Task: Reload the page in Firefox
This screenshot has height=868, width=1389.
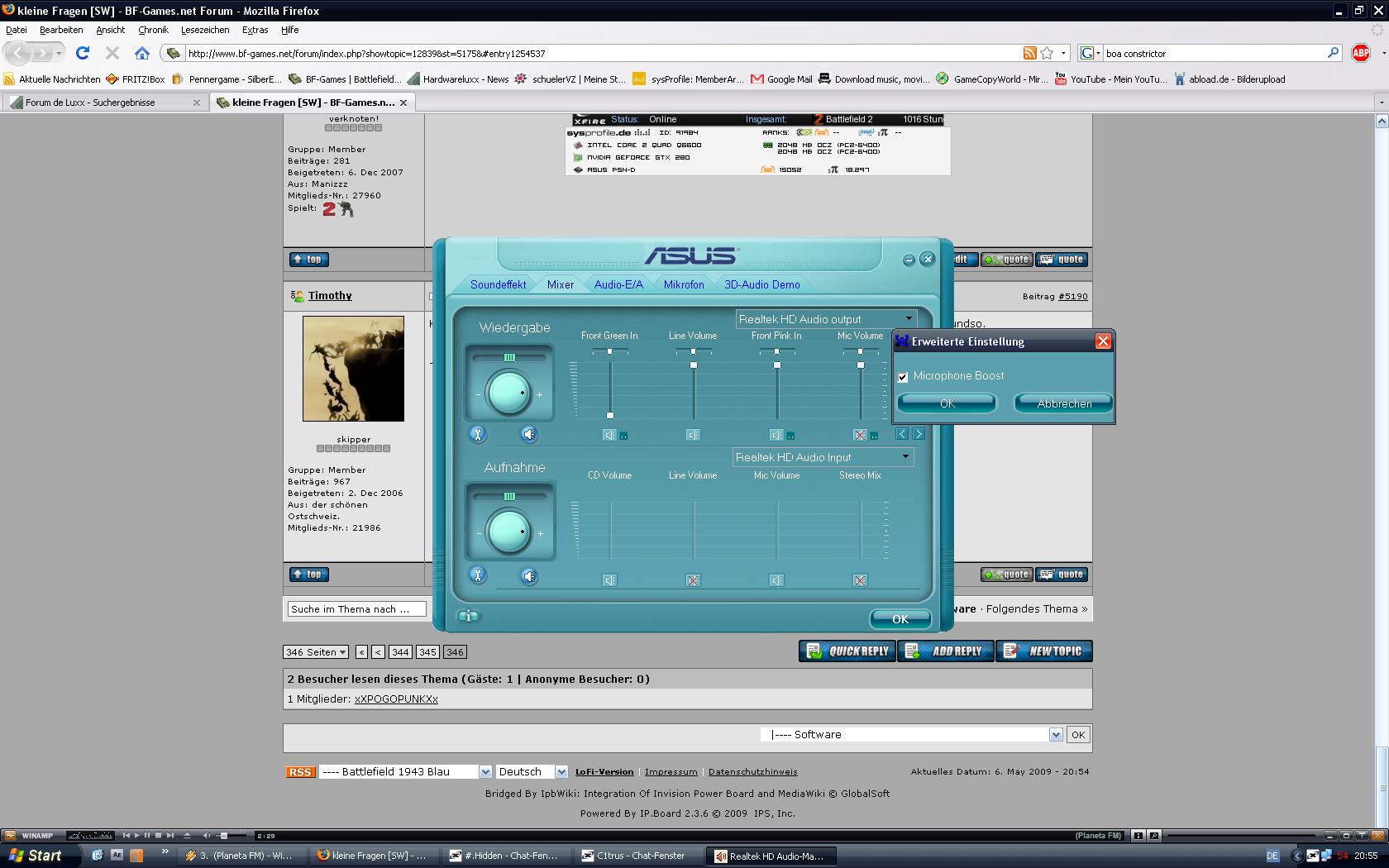Action: coord(83,53)
